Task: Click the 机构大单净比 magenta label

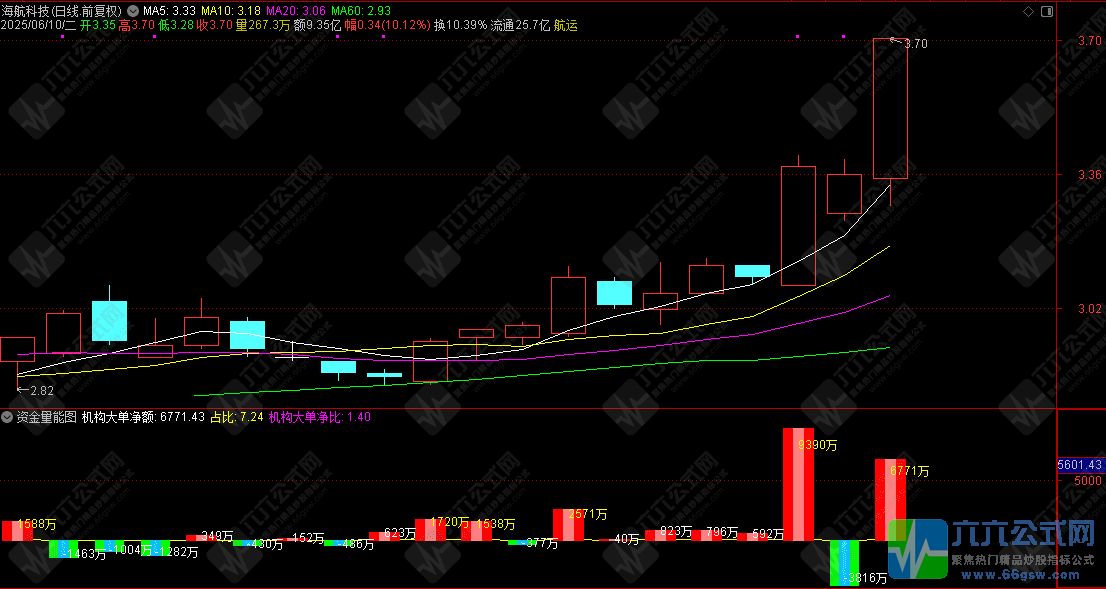Action: tap(320, 417)
